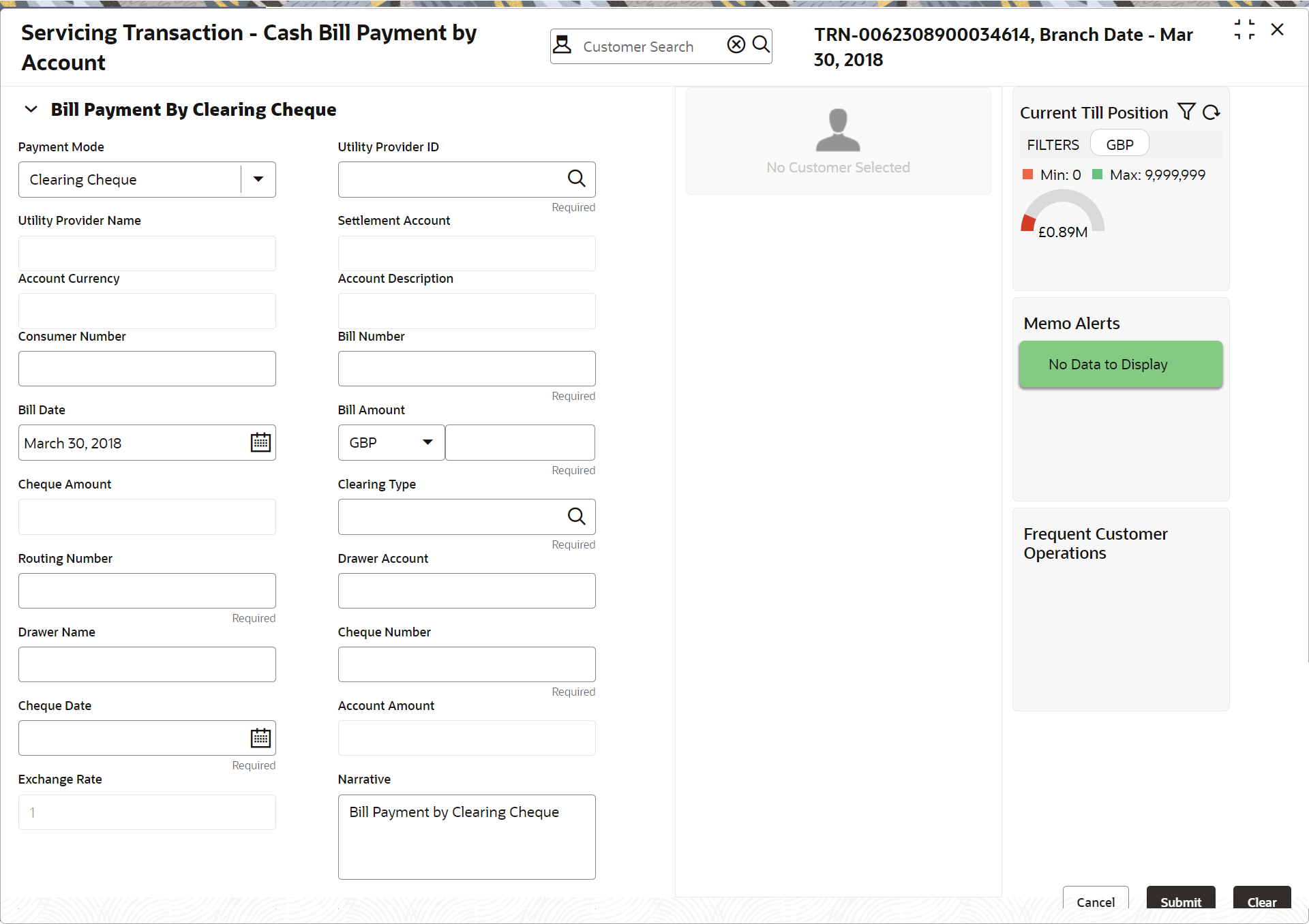Image resolution: width=1309 pixels, height=924 pixels.
Task: Click the Routing Number input field
Action: pyautogui.click(x=147, y=591)
